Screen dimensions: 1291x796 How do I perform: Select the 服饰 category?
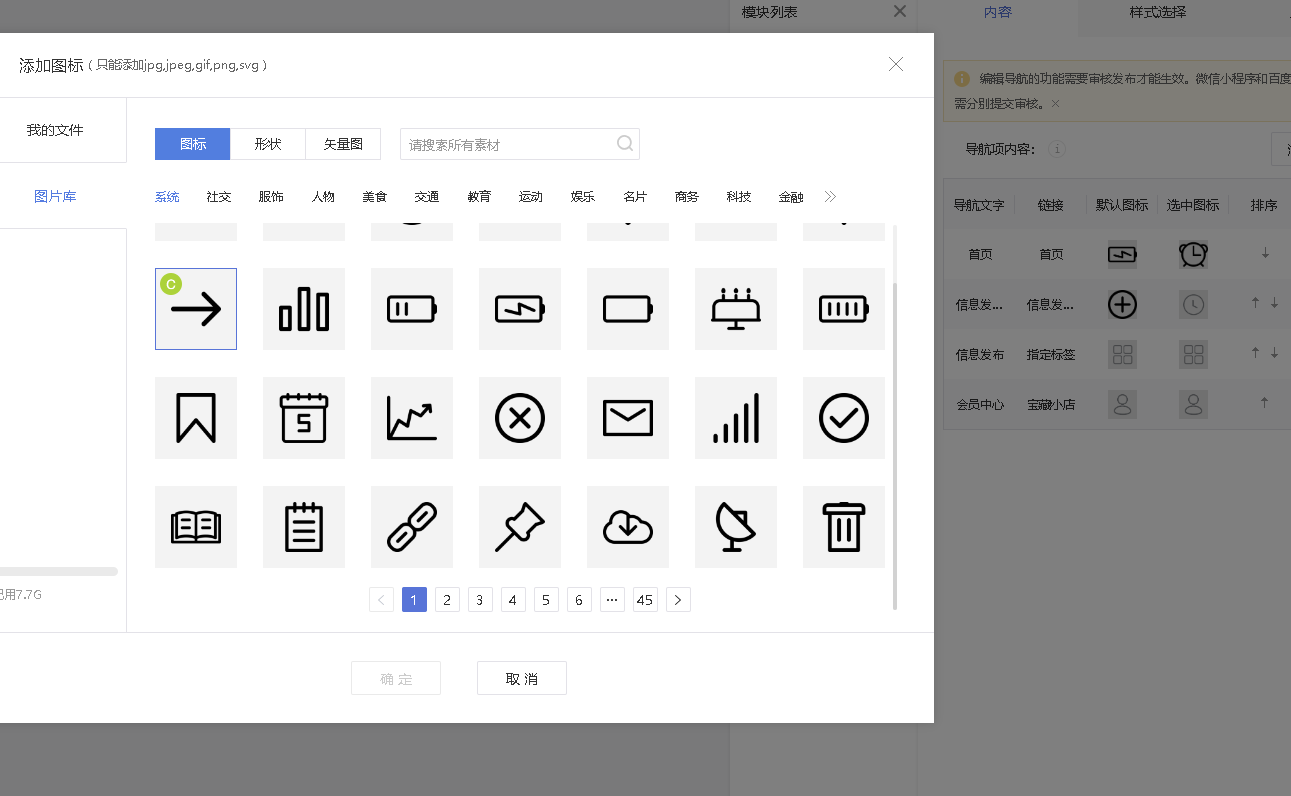271,197
